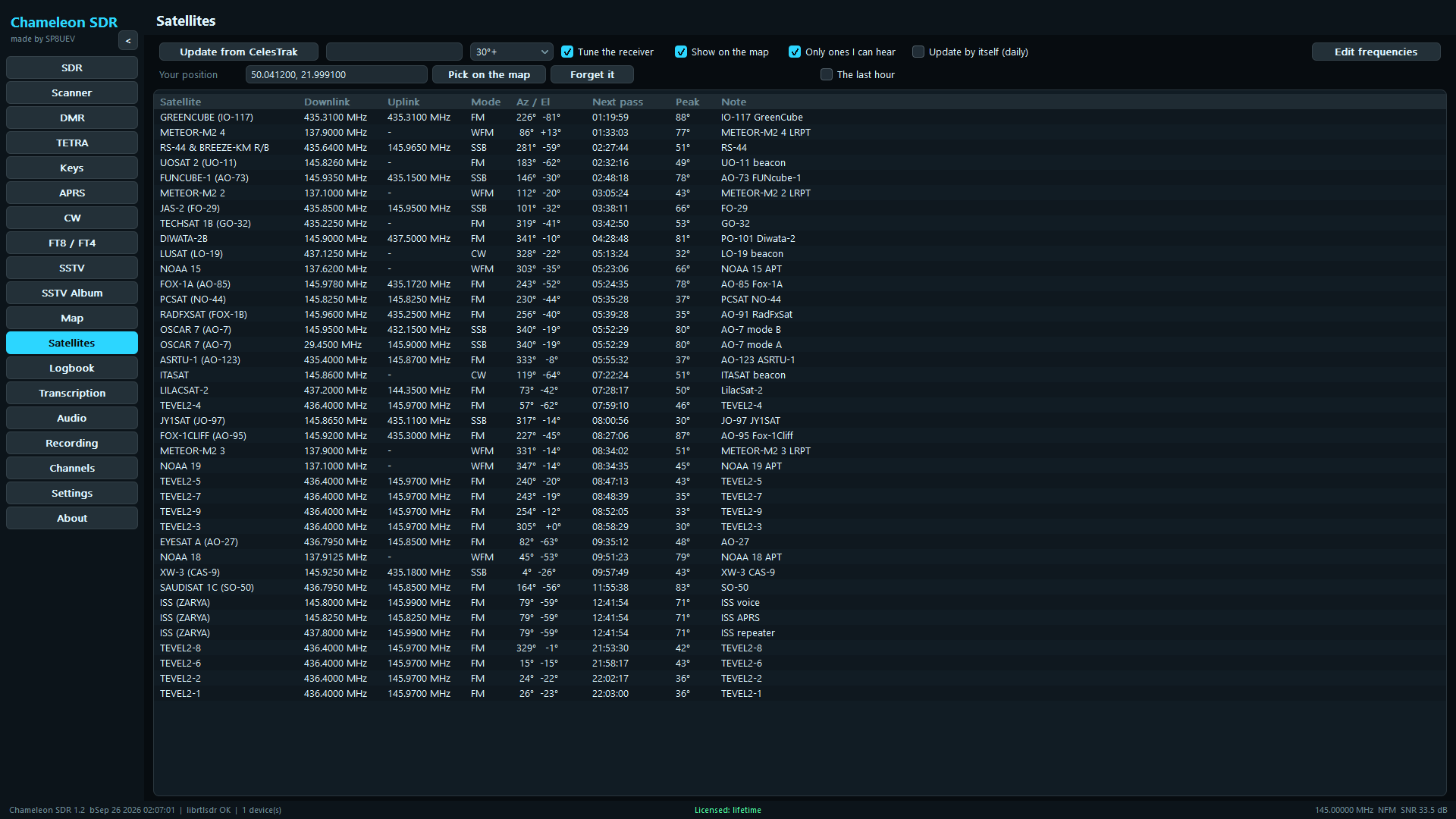
Task: Select the TEVEL2-1 satellite row
Action: pos(800,694)
